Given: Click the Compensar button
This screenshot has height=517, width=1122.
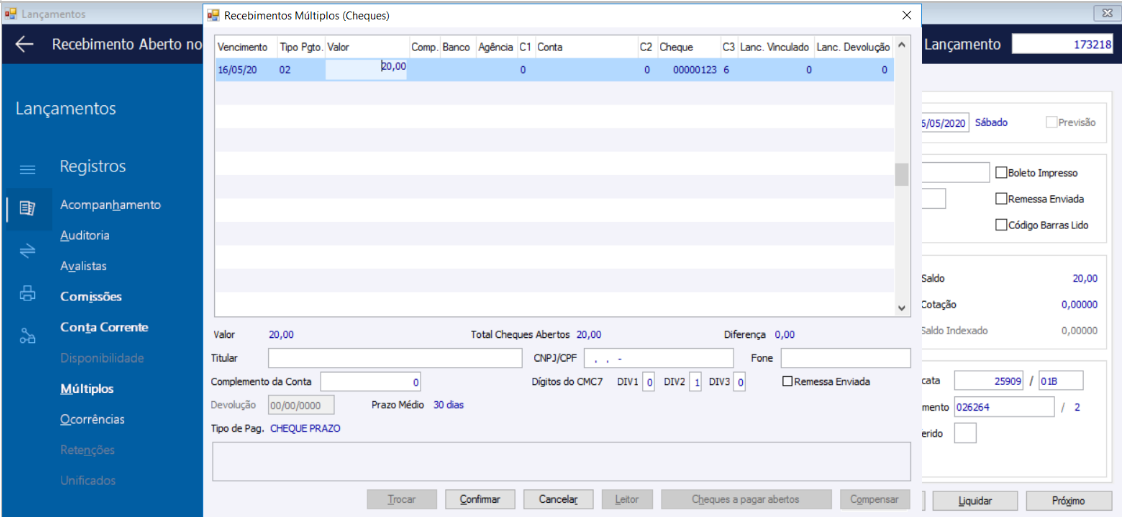Looking at the screenshot, I should (x=874, y=499).
